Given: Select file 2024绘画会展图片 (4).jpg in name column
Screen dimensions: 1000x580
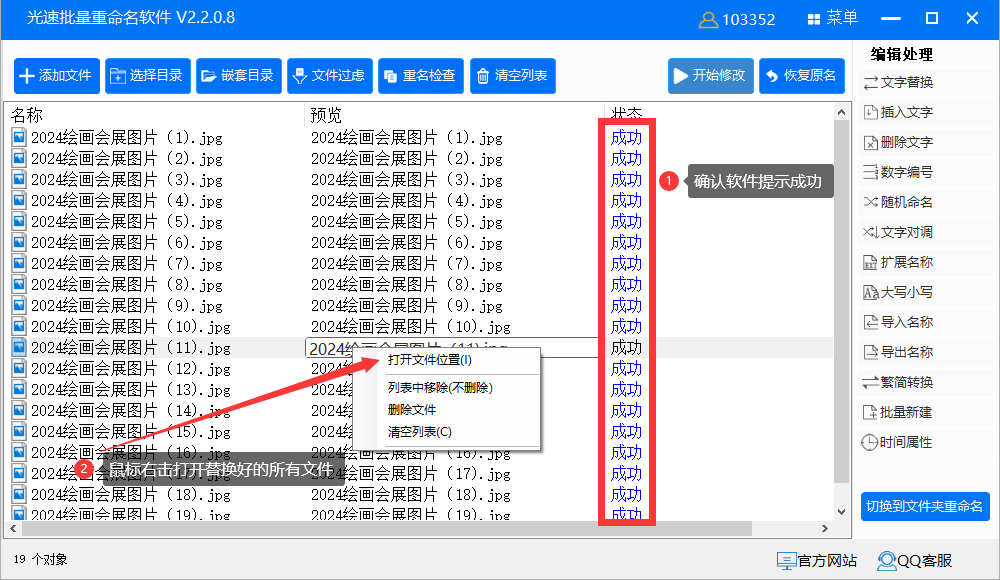Looking at the screenshot, I should click(126, 201).
